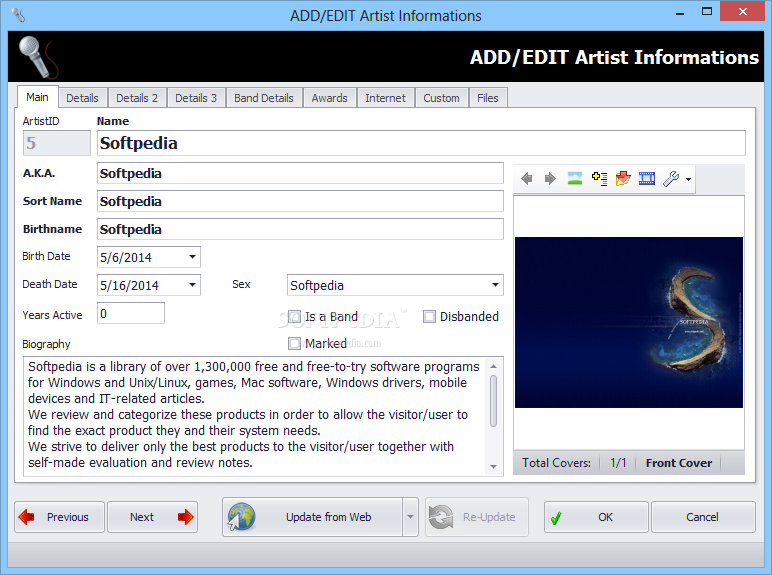
Task: Click into the Sort Name field
Action: 300,201
